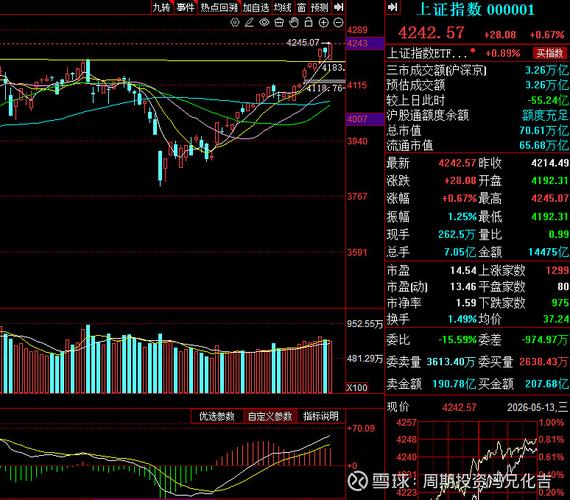570x500 pixels.
Task: Click the 金额 14475亿 value
Action: [x=548, y=252]
